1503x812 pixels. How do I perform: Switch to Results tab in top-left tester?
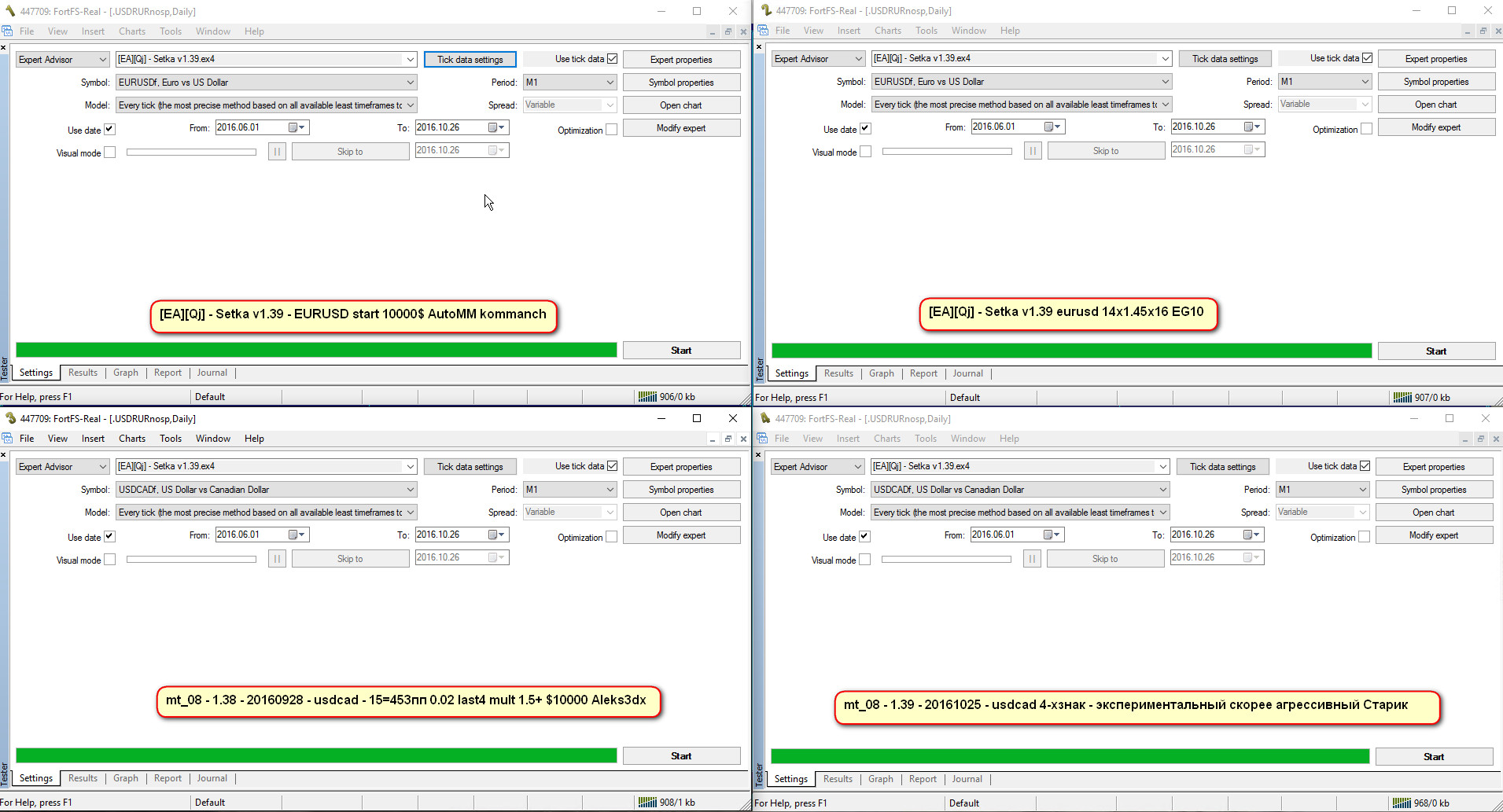[83, 373]
